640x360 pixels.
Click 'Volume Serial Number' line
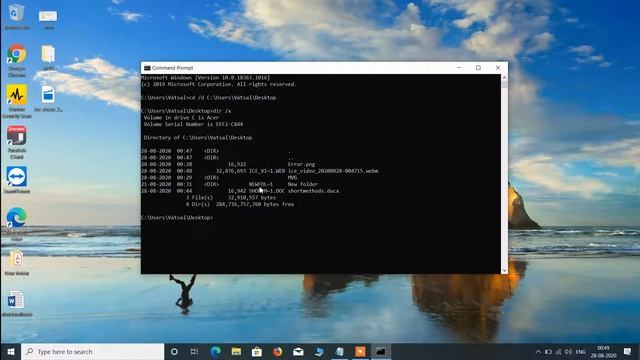(x=193, y=124)
